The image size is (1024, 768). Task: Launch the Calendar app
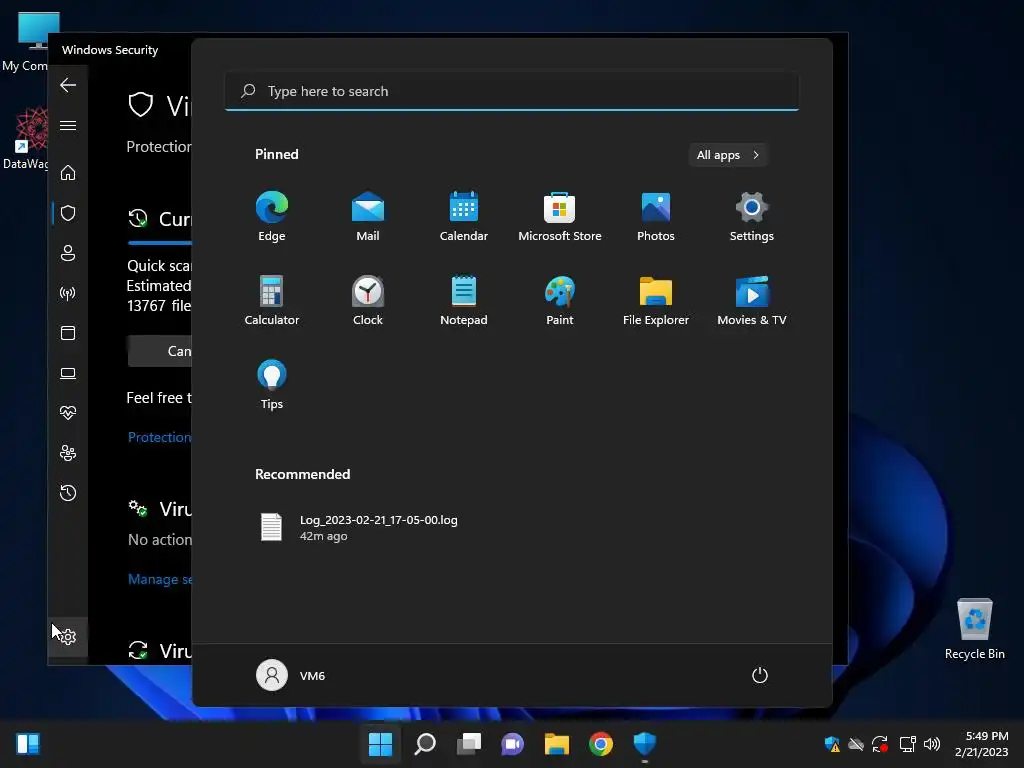464,216
